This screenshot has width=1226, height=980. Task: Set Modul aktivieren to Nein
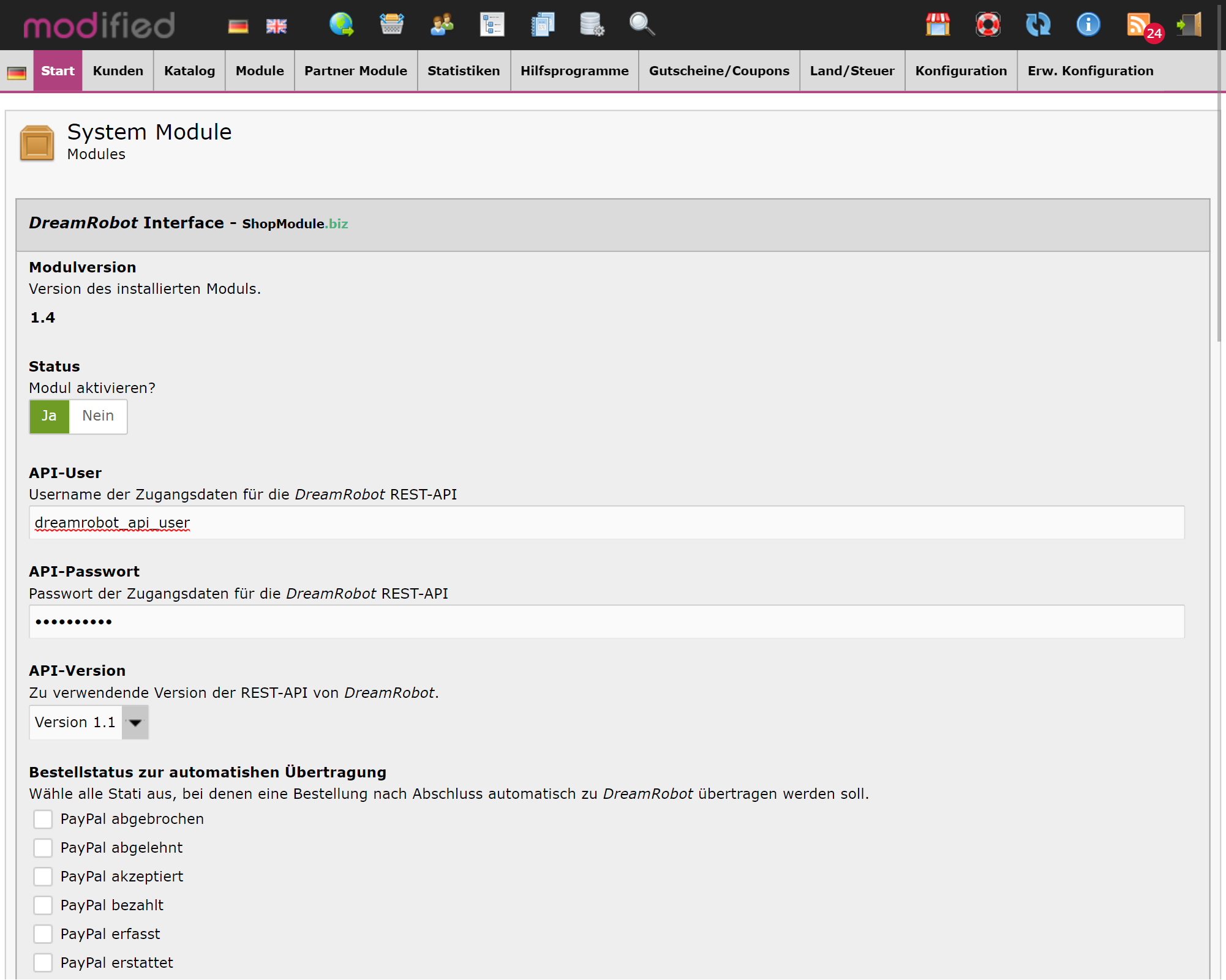(98, 416)
